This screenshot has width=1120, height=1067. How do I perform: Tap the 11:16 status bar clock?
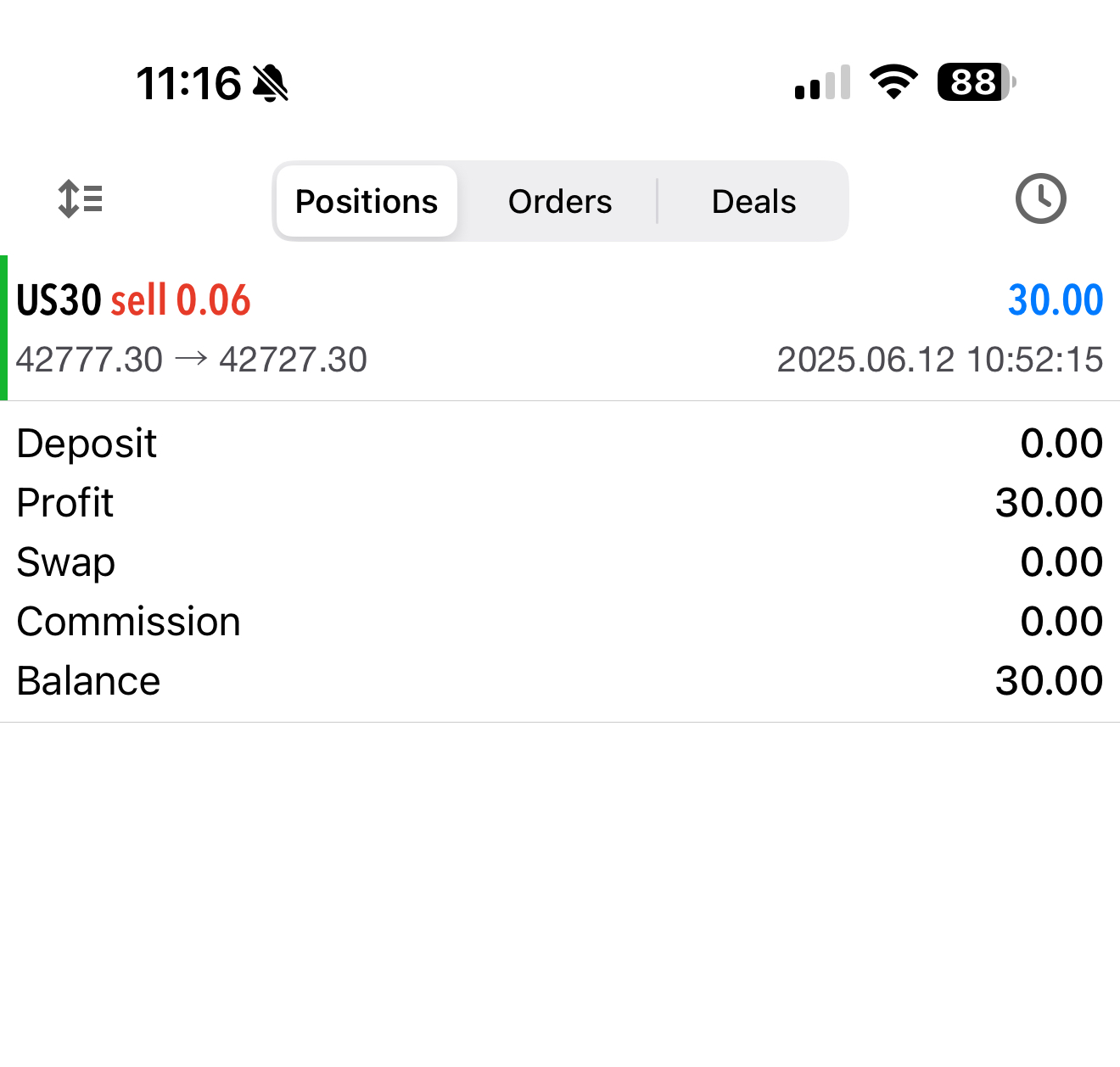pos(188,83)
